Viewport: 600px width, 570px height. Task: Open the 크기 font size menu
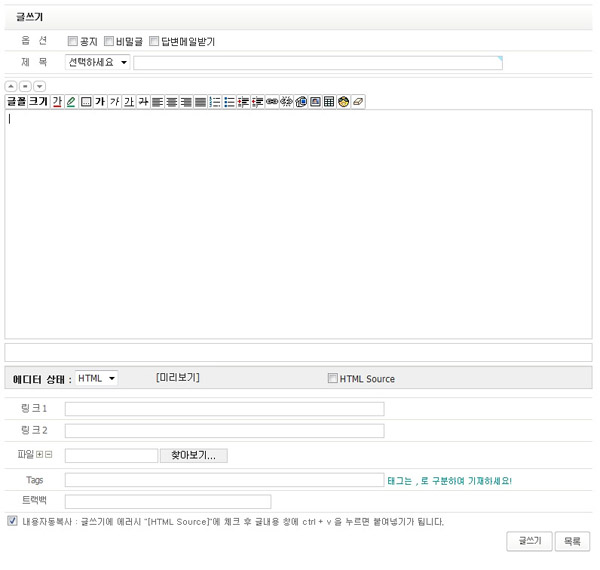click(x=38, y=102)
